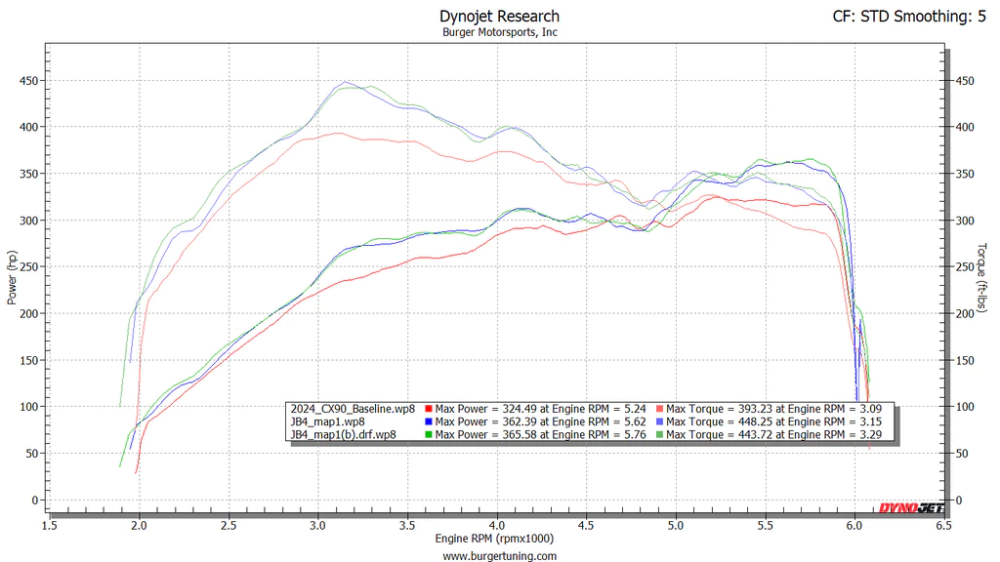Select the Power (hp) axis title
The height and width of the screenshot is (562, 1000).
click(12, 277)
